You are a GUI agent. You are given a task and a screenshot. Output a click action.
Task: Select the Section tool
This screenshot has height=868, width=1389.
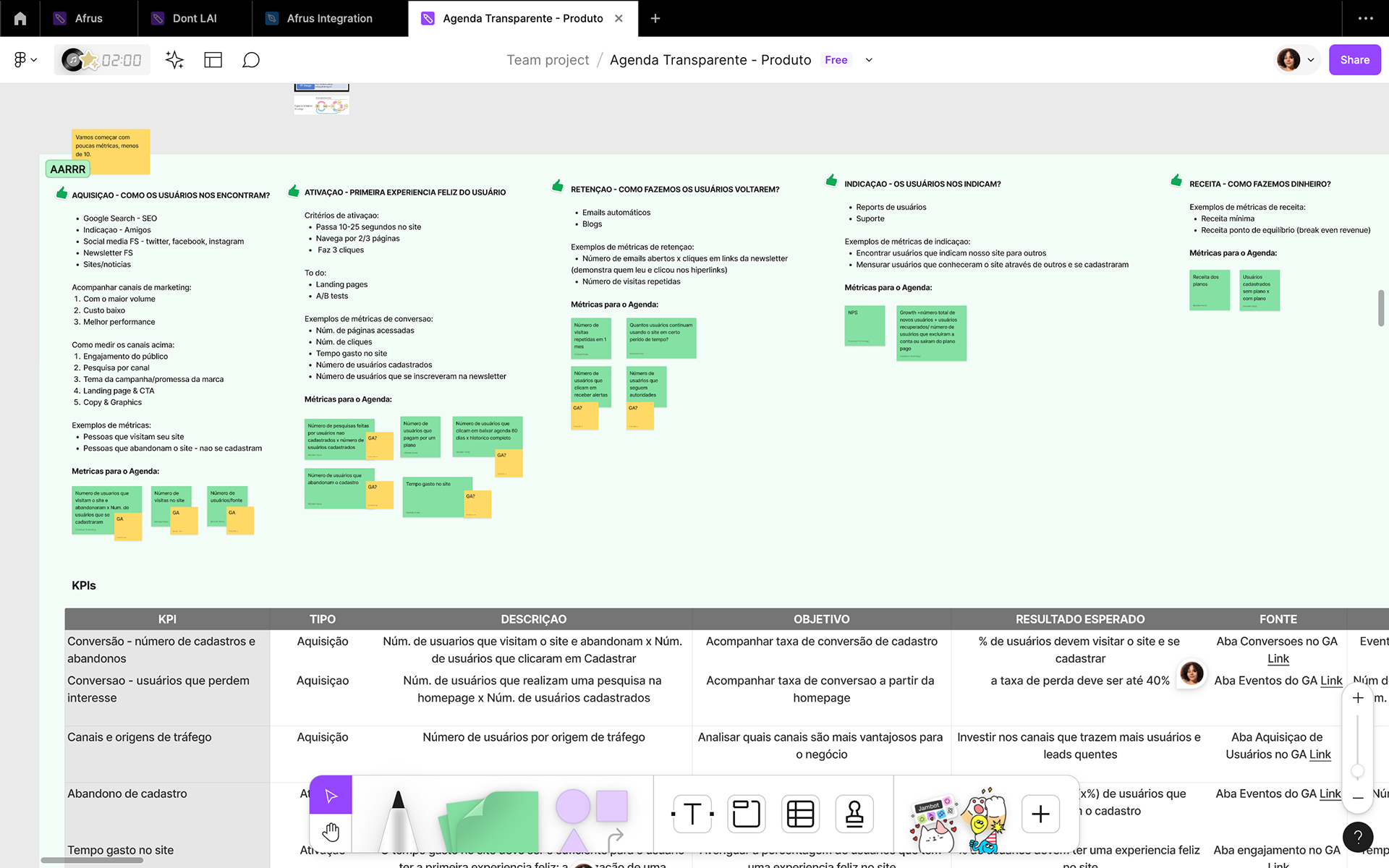click(x=746, y=814)
